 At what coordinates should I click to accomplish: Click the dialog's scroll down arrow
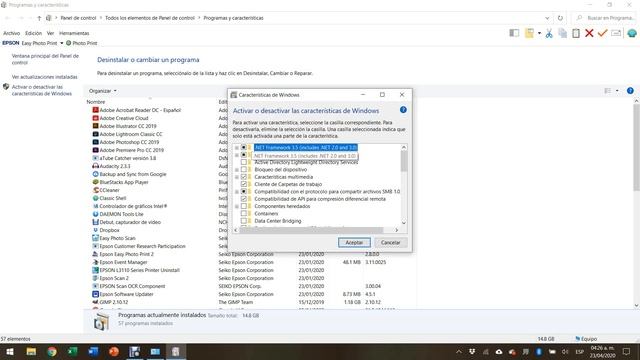coord(404,223)
